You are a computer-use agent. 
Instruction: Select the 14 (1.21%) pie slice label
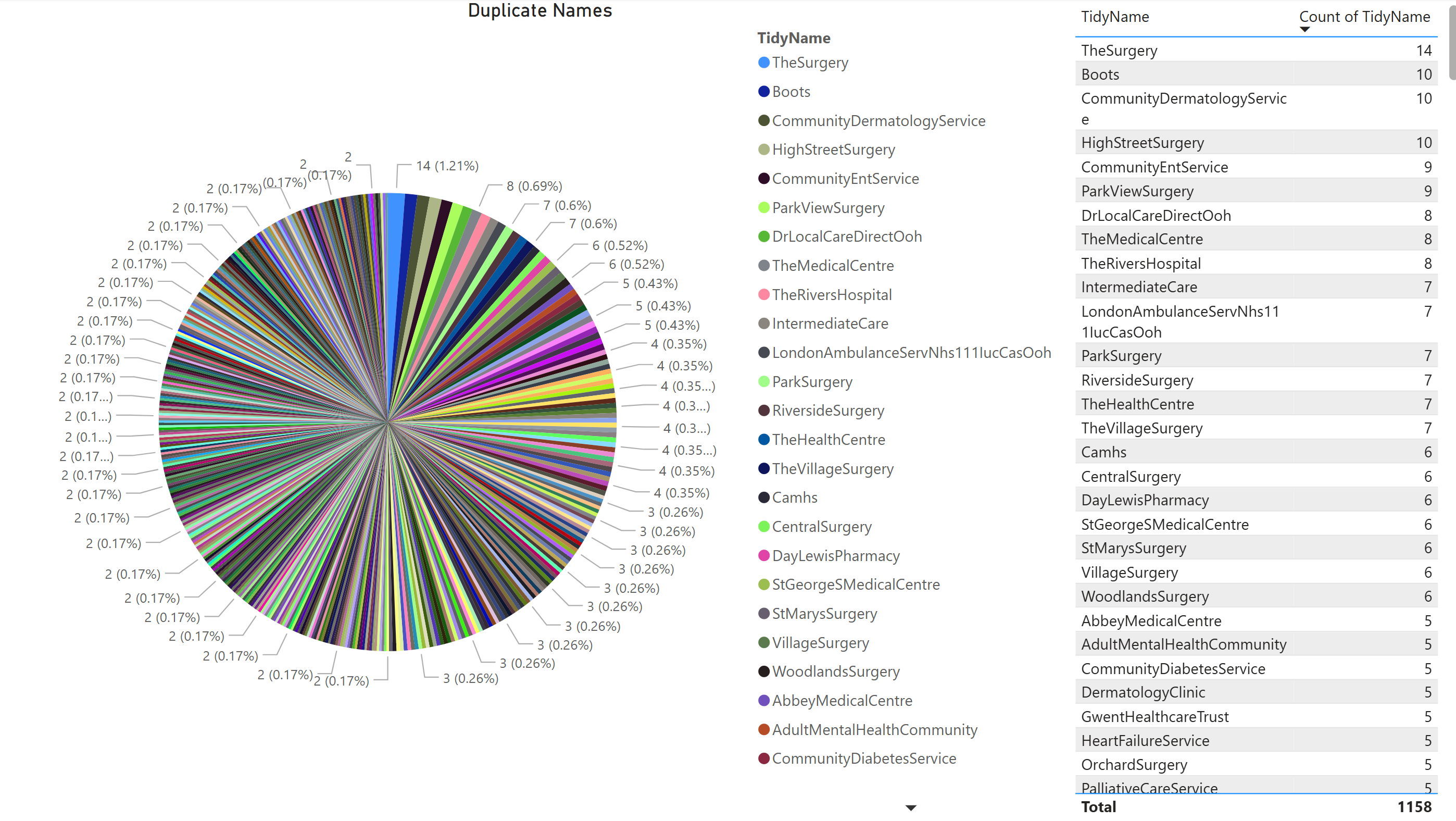point(447,166)
